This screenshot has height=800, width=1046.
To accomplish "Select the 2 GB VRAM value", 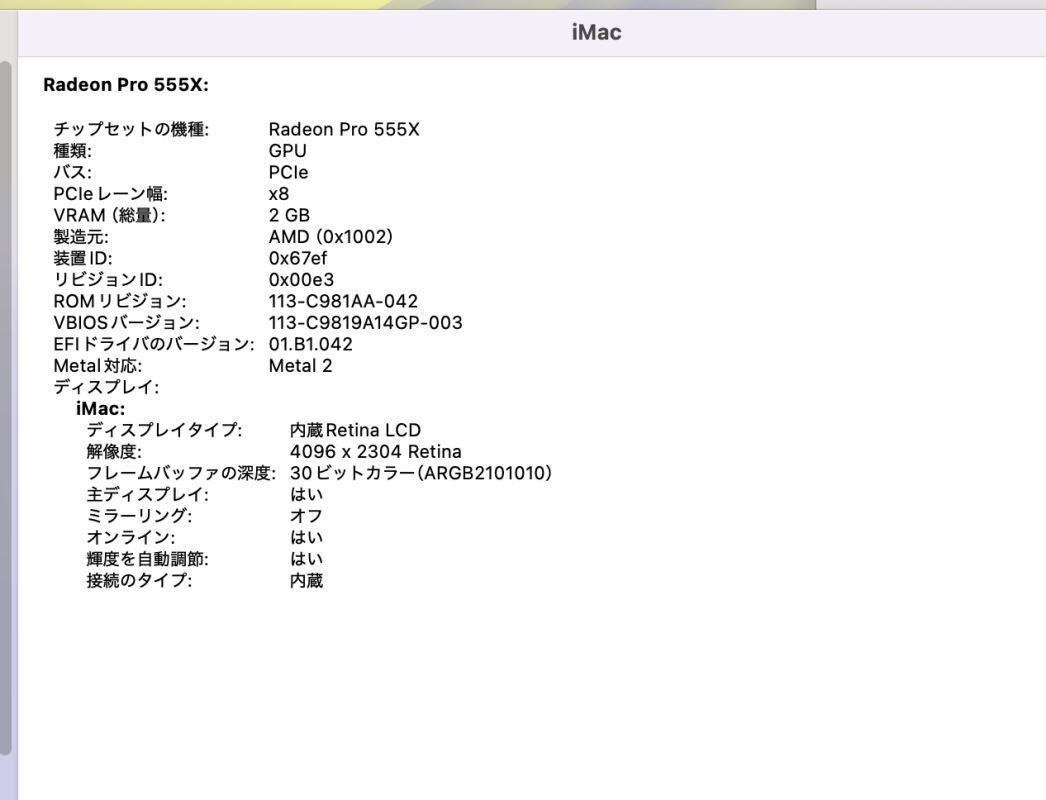I will pyautogui.click(x=290, y=216).
